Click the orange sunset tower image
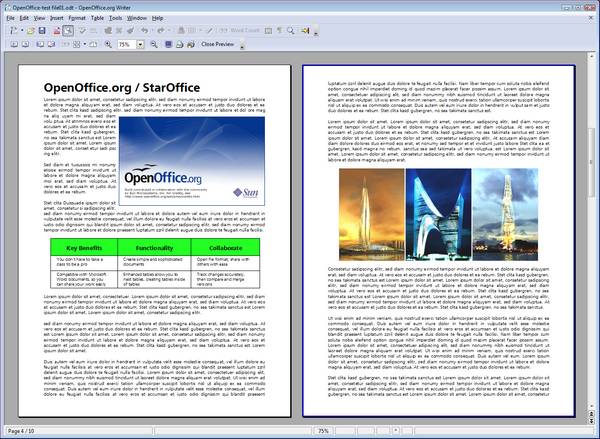The image size is (600, 439). [372, 214]
